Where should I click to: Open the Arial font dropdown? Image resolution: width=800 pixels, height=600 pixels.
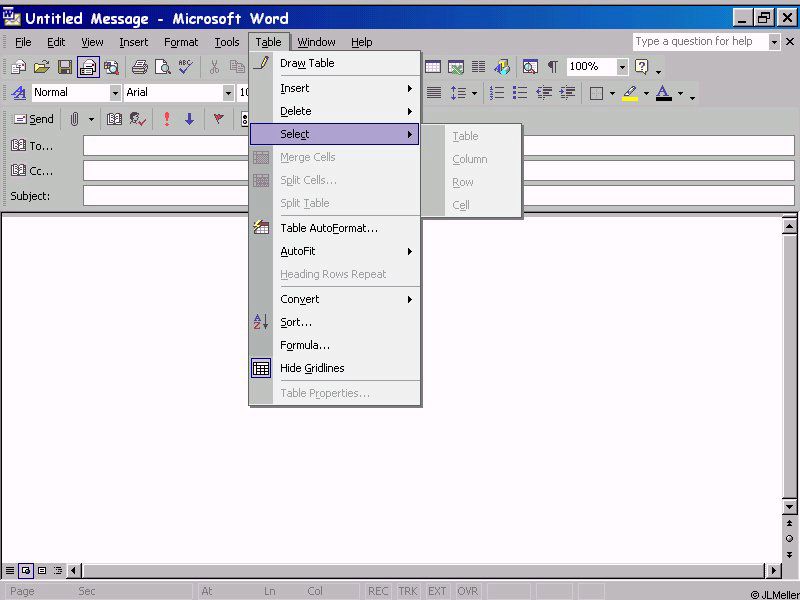(x=228, y=93)
